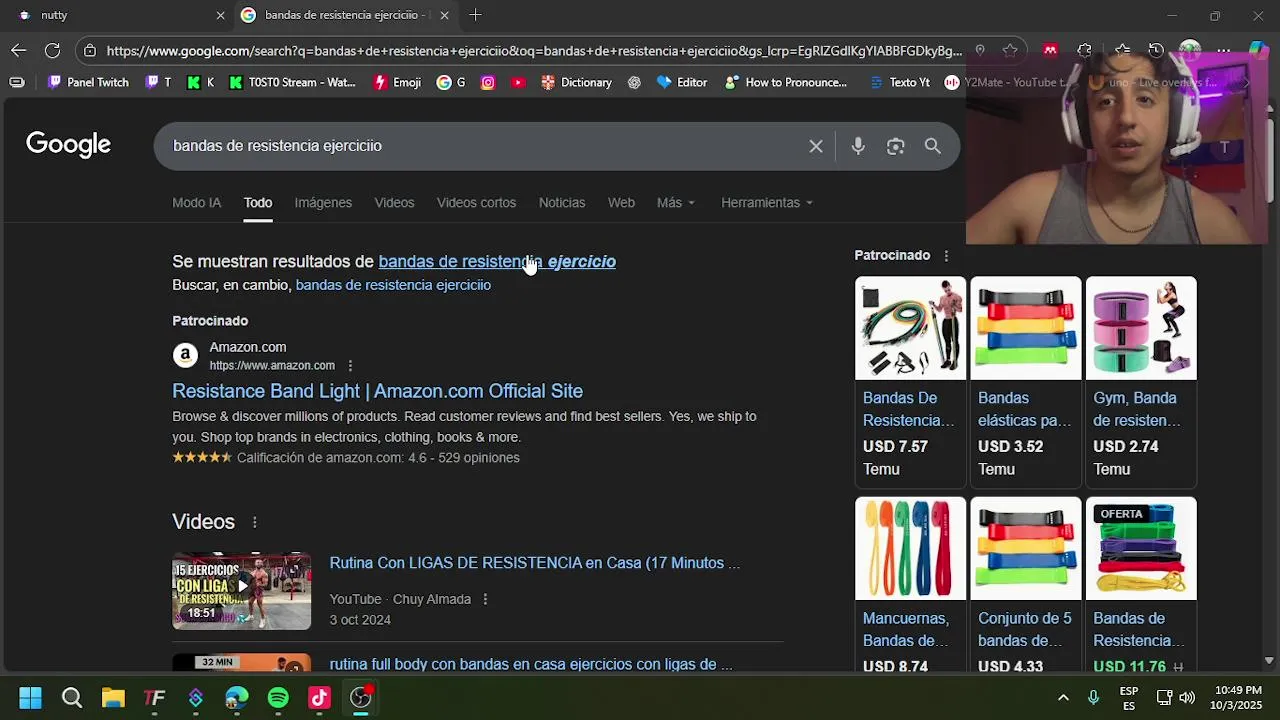Screen dimensions: 1280x720
Task: Click the browser address bar URL
Action: coord(534,50)
